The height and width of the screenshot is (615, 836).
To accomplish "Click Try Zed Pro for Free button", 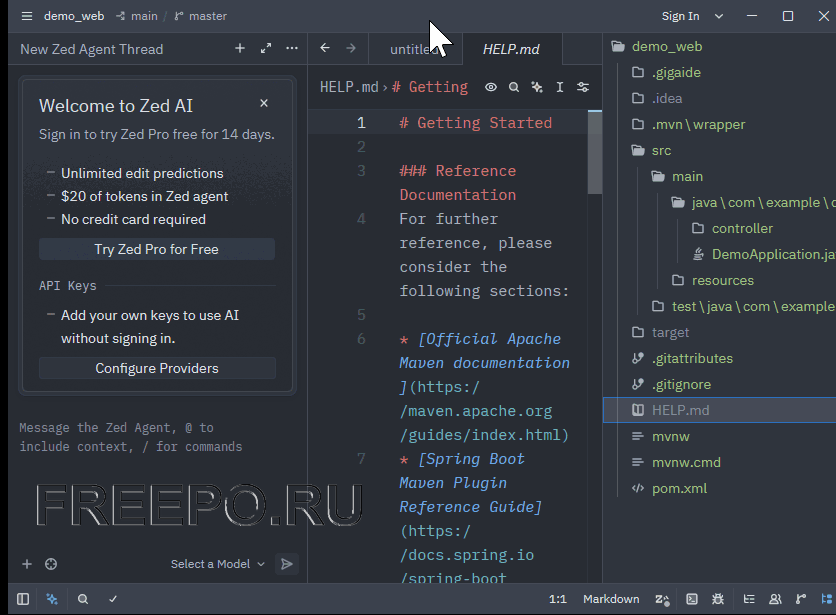I will click(157, 249).
